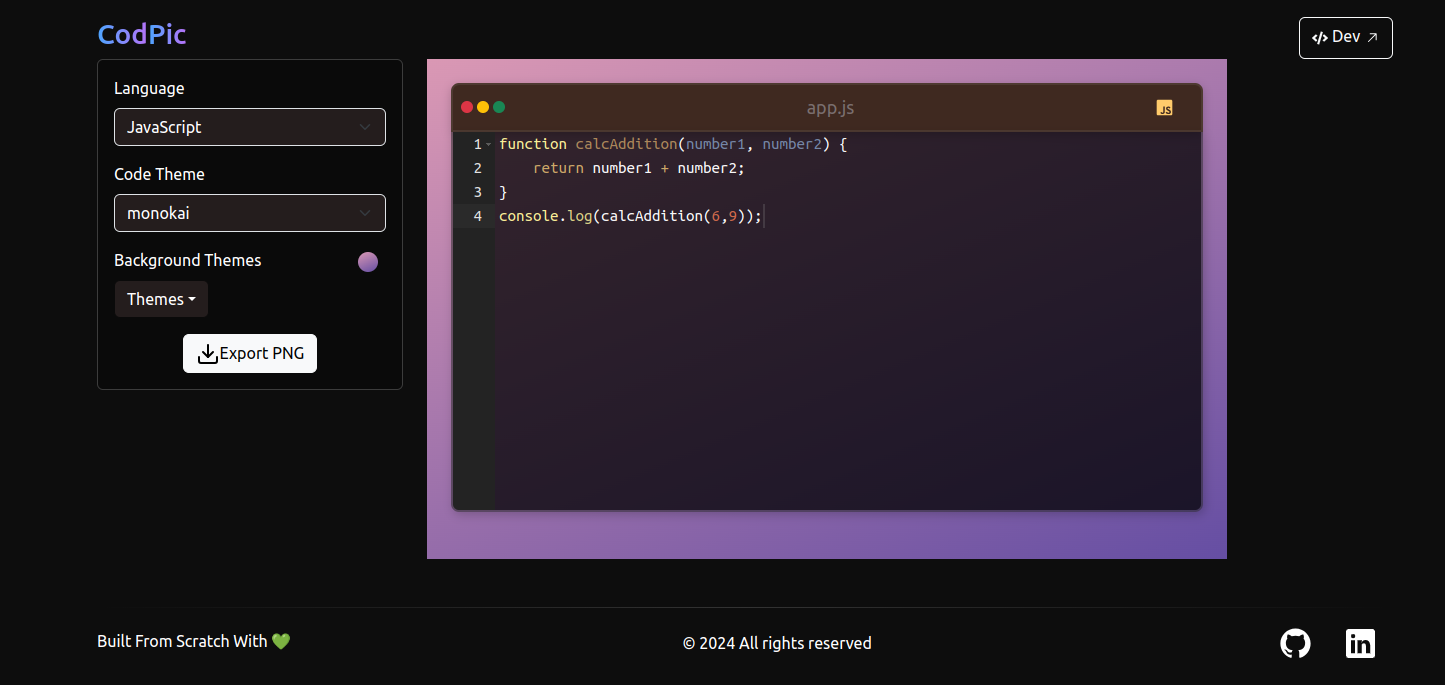Pick the purple background color swatch

[368, 262]
